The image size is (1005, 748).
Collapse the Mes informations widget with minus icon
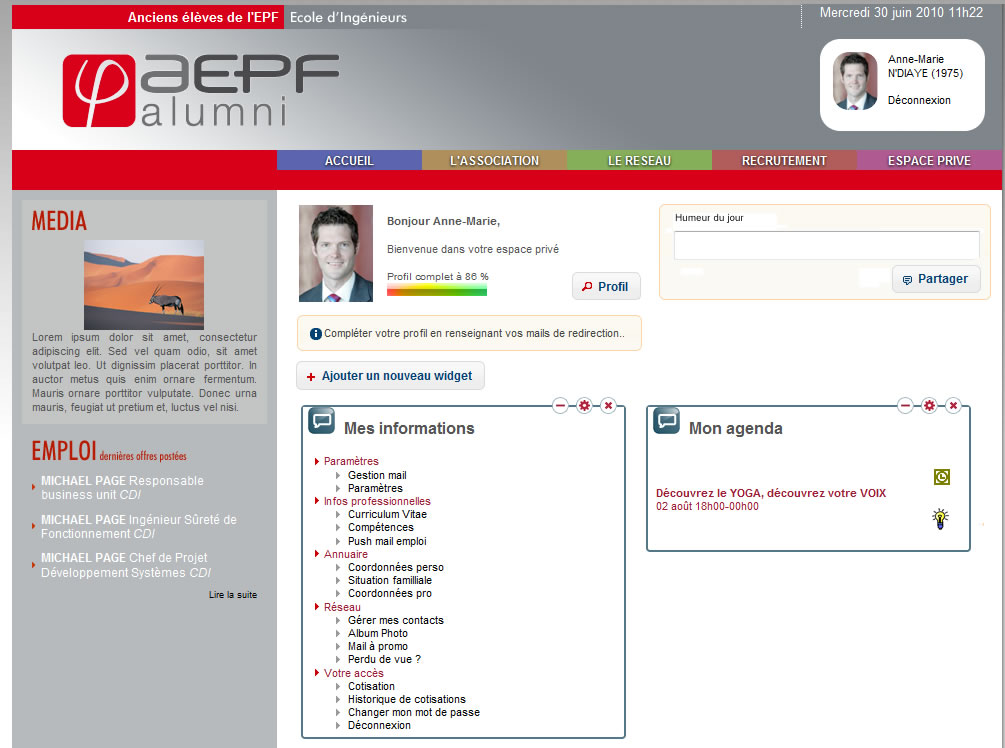[x=561, y=405]
